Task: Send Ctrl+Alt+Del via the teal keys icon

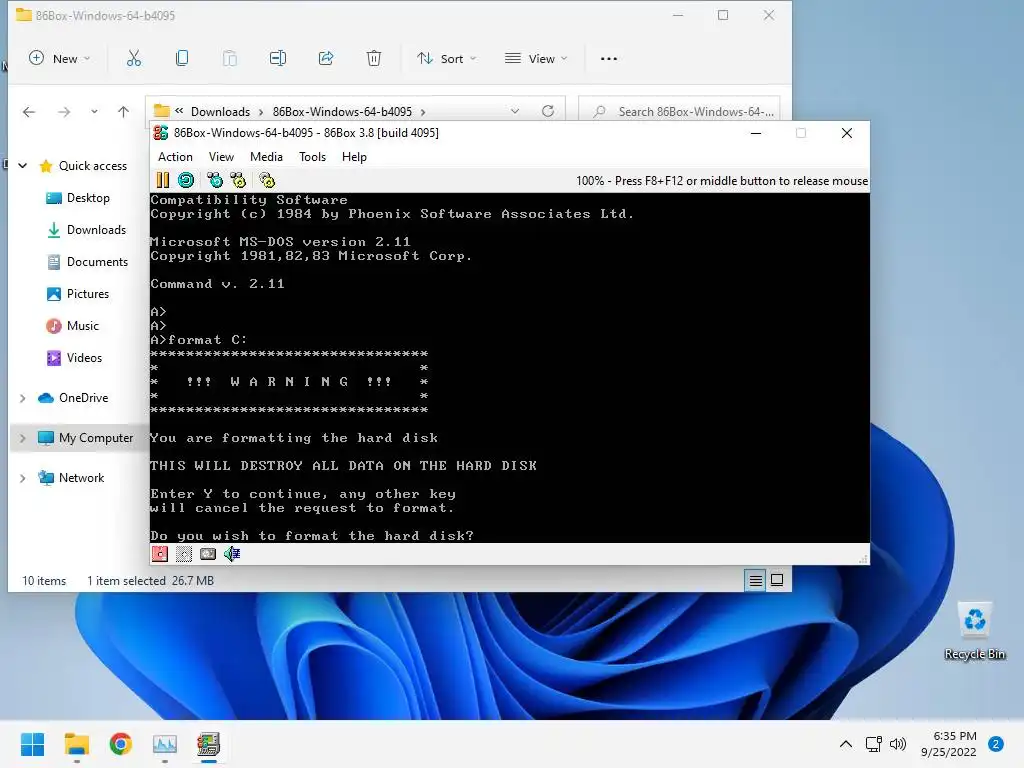Action: 215,180
